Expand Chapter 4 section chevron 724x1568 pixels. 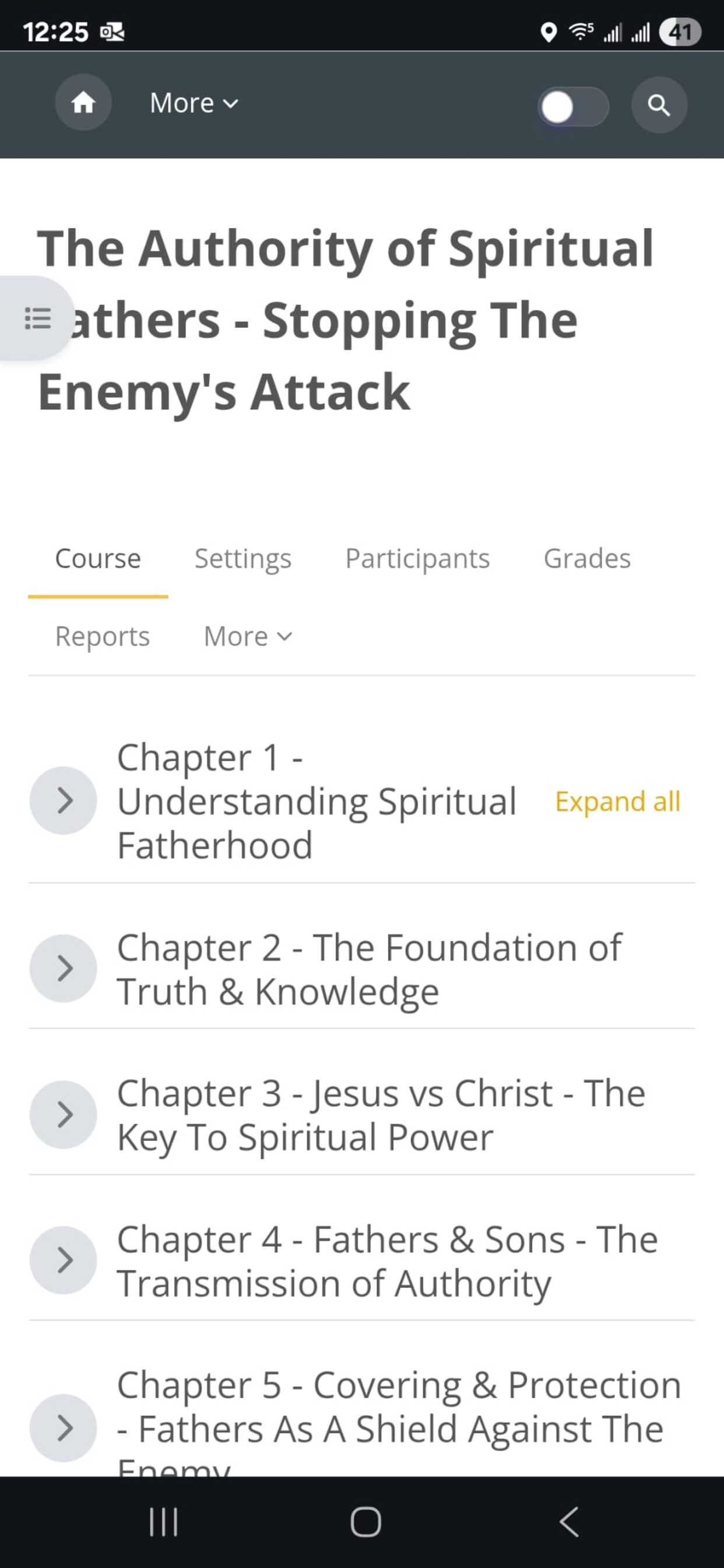64,1260
